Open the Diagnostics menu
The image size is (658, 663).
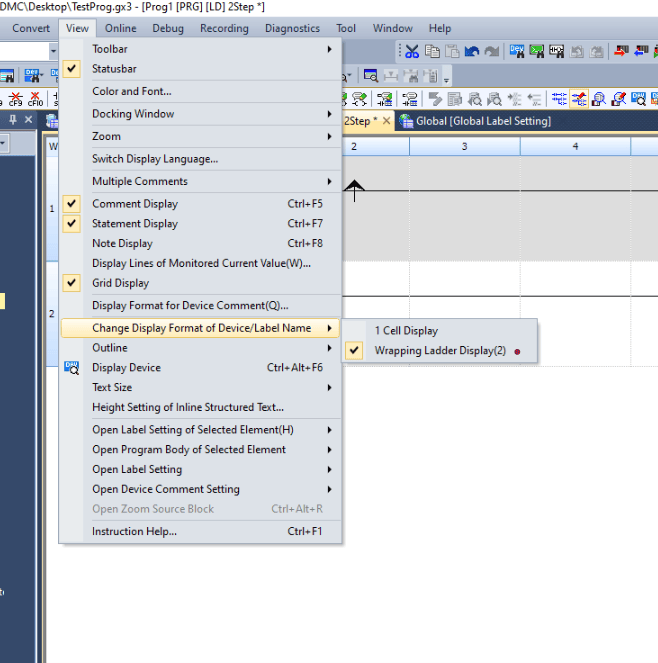(292, 28)
